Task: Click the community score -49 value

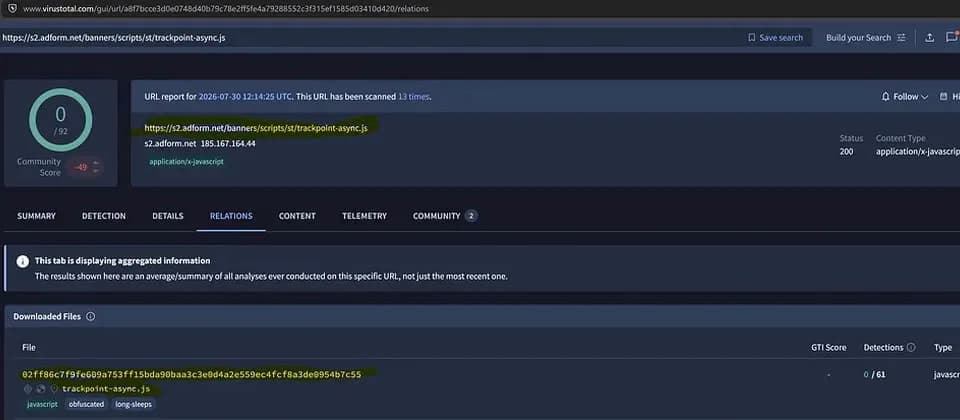Action: click(80, 167)
